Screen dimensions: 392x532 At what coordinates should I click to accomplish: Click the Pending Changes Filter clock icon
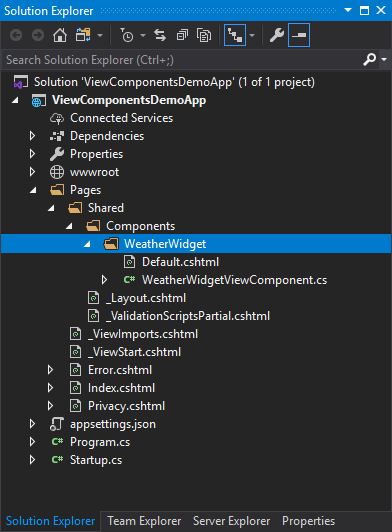click(127, 35)
